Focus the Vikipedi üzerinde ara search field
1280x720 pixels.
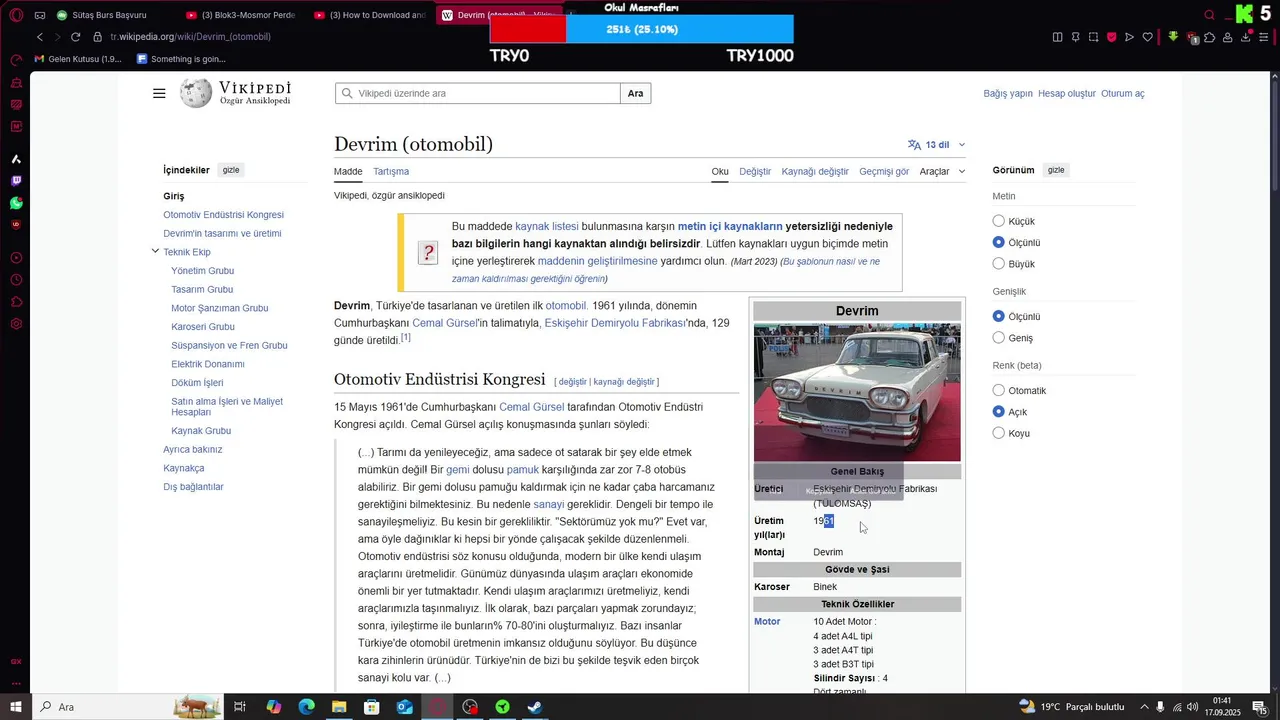(x=478, y=93)
